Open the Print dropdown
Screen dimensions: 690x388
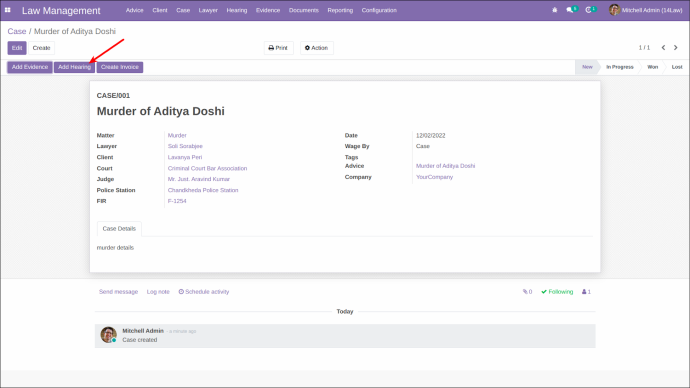click(278, 48)
